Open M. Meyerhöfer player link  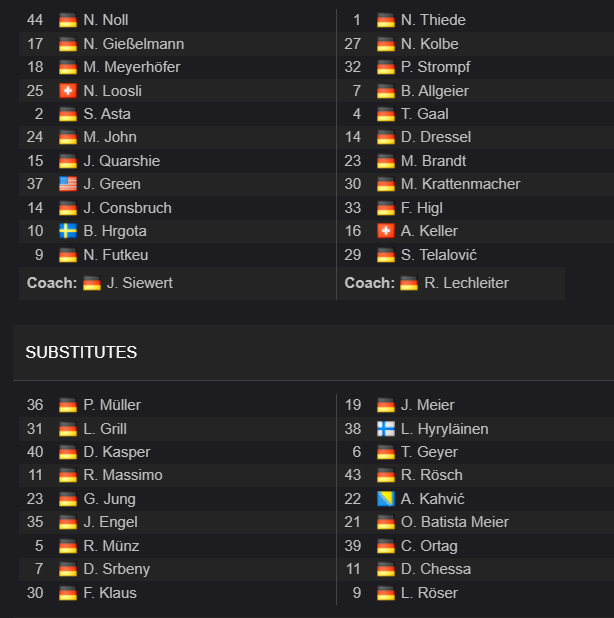(x=132, y=67)
